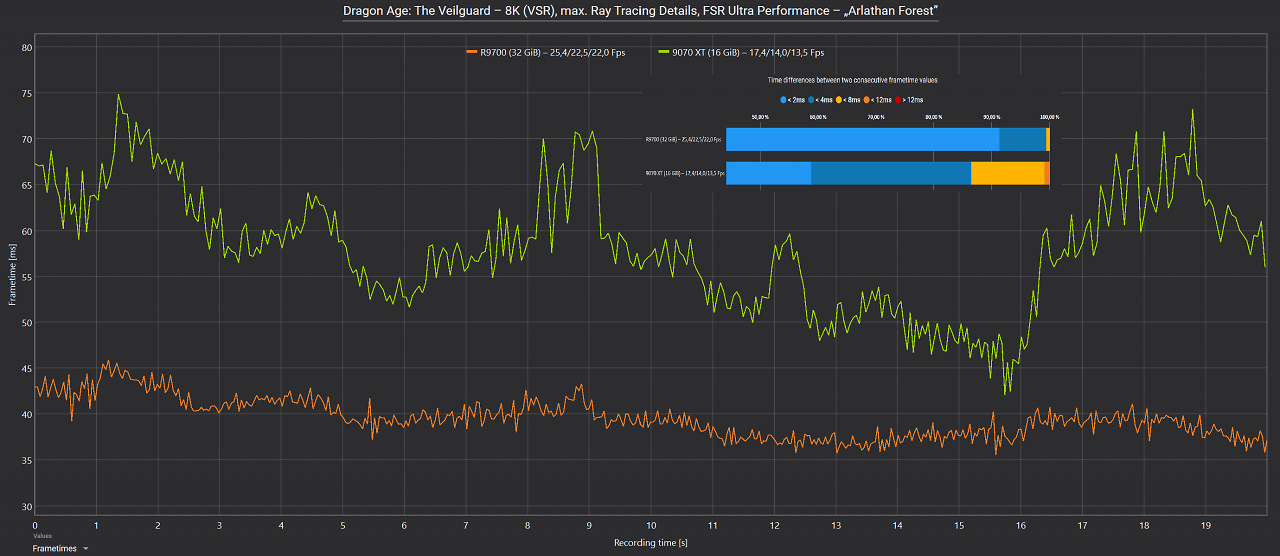The image size is (1280, 556).
Task: Click the y-axis value 75
Action: tap(27, 93)
